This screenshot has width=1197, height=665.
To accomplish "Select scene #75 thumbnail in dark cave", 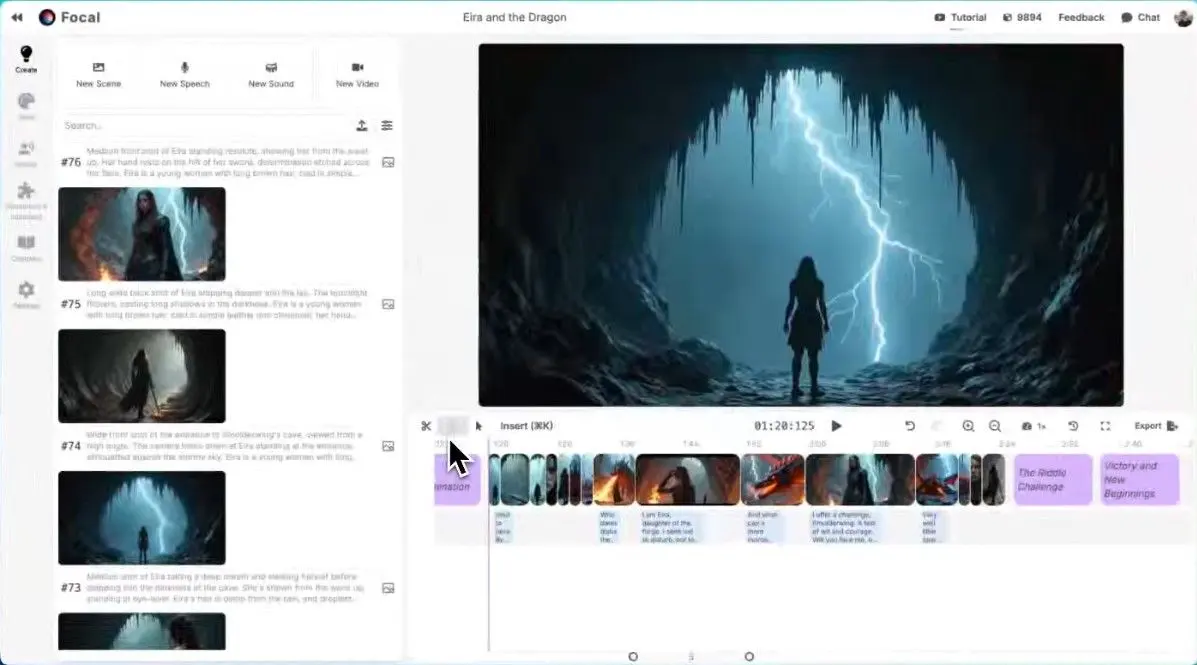I will pyautogui.click(x=142, y=376).
